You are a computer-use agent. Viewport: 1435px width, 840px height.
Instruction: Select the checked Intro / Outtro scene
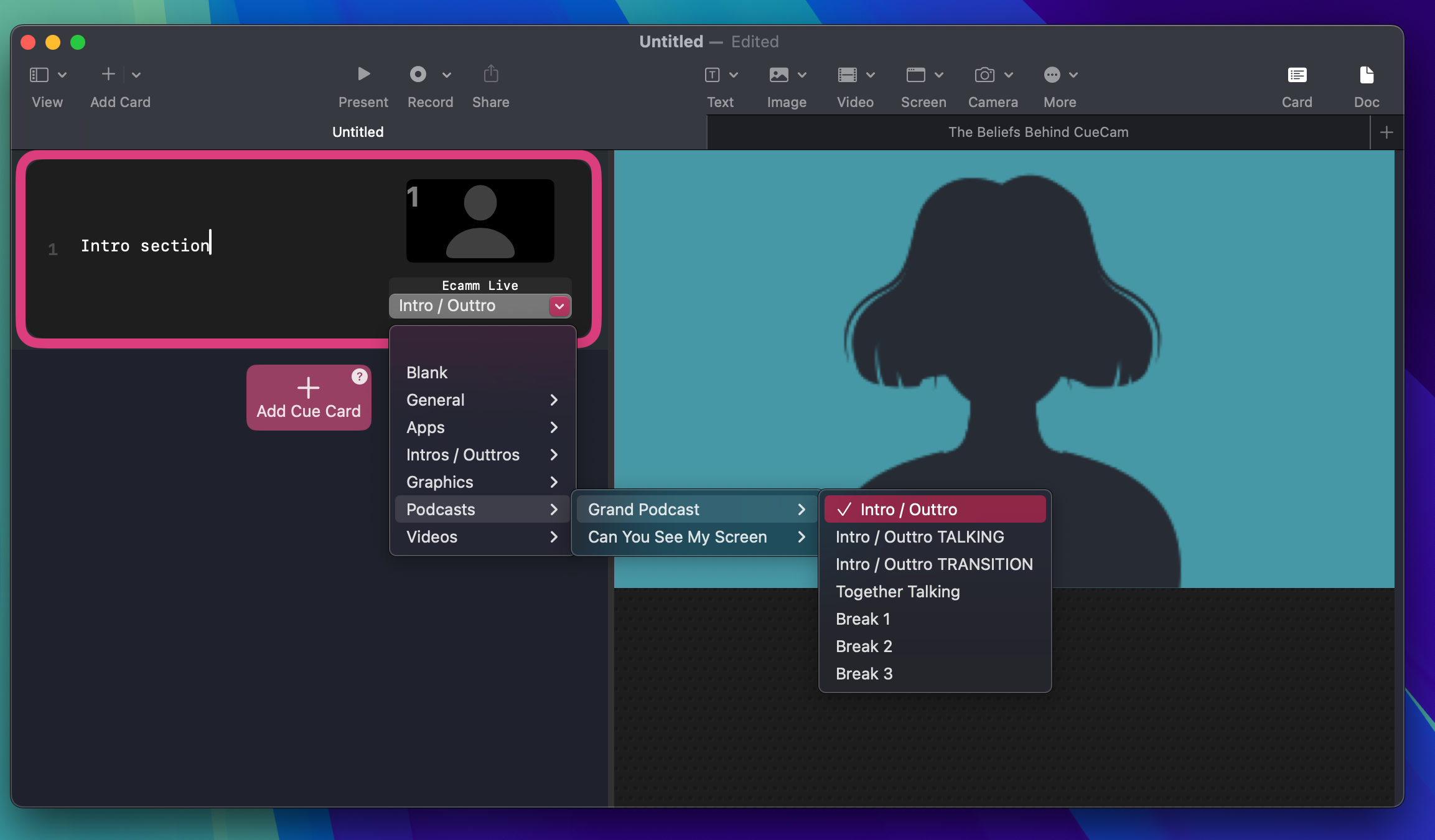point(935,510)
